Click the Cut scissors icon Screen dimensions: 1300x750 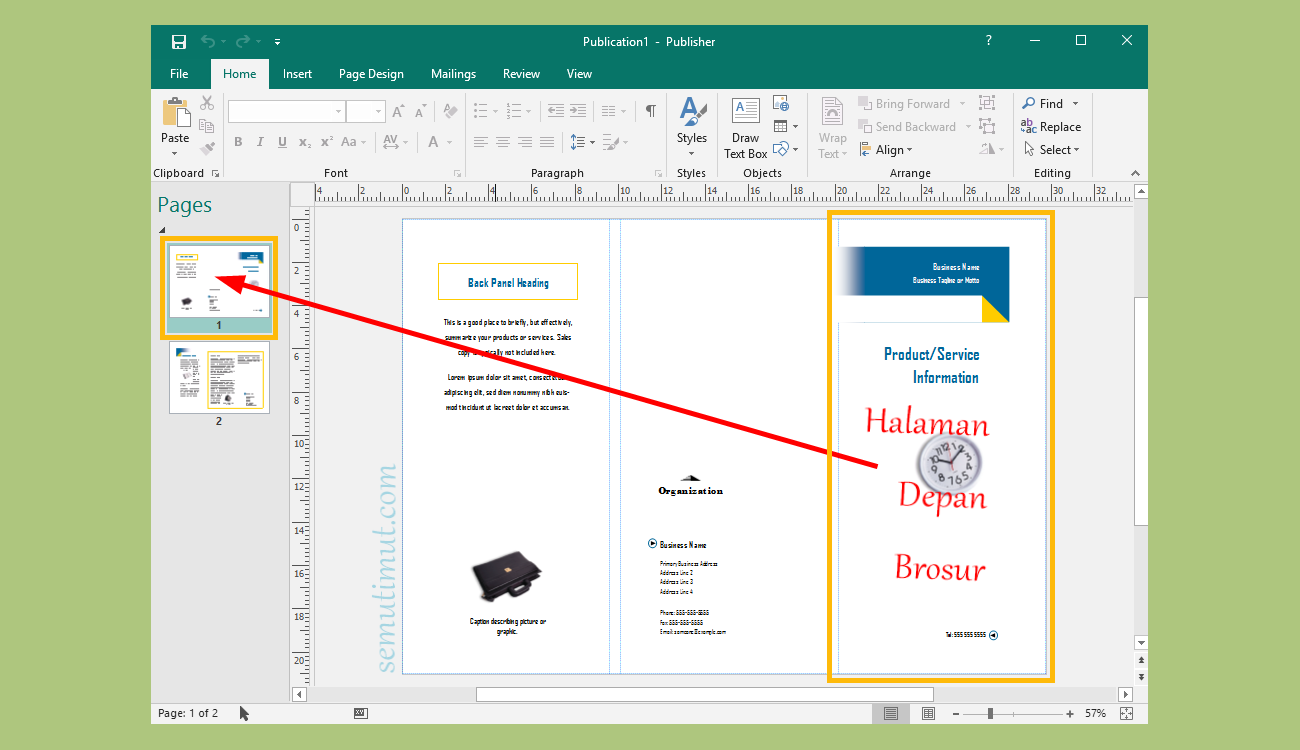pyautogui.click(x=207, y=103)
